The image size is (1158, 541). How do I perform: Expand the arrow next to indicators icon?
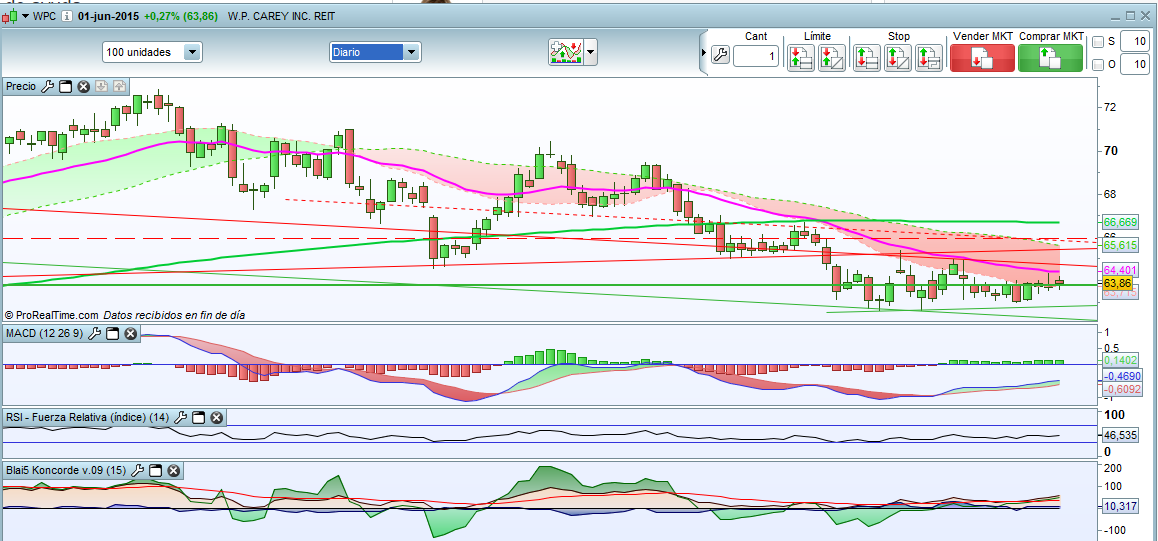(590, 52)
